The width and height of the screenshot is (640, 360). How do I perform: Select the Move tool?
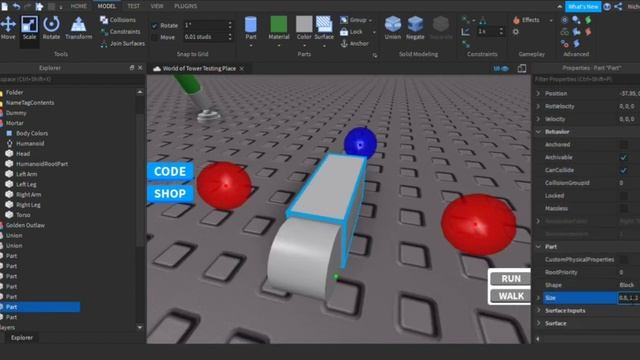pos(8,28)
